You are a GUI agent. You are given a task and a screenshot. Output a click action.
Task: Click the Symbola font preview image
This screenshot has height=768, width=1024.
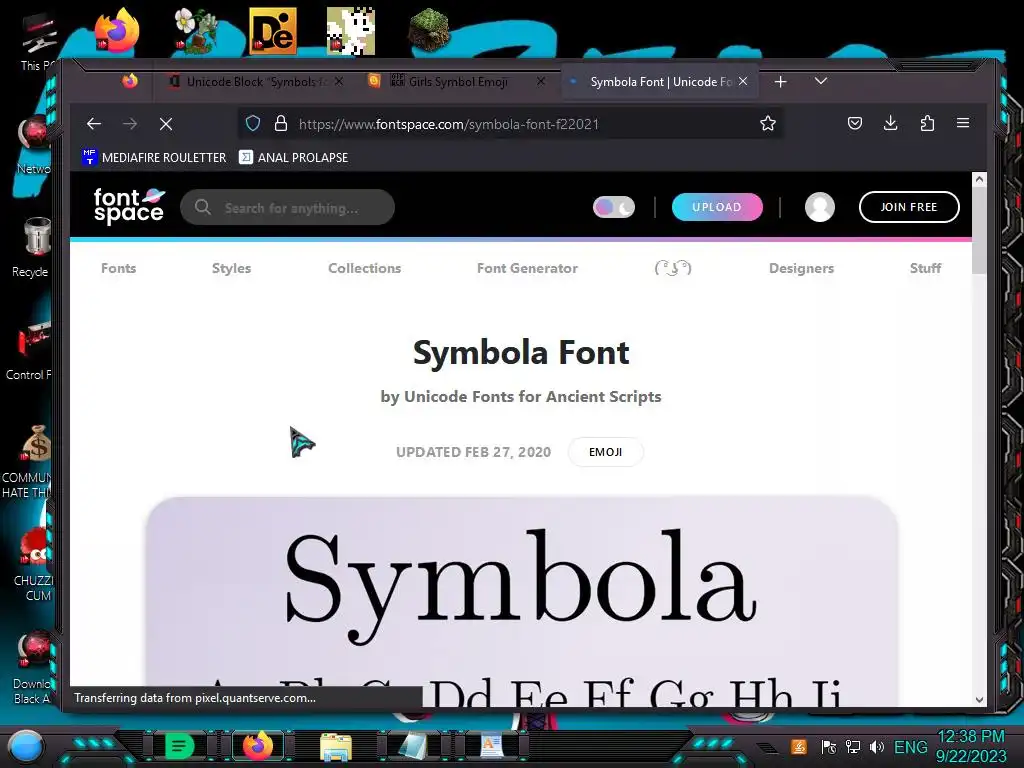click(x=521, y=601)
